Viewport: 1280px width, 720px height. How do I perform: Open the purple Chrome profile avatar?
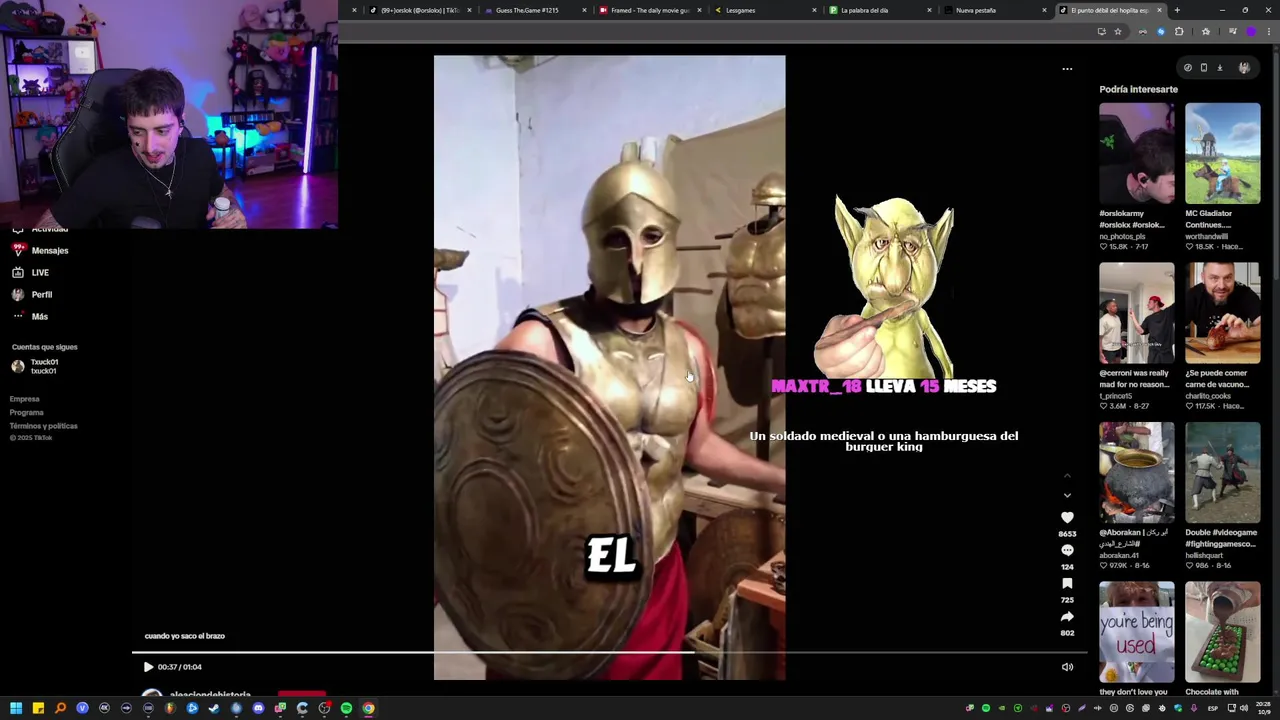click(1251, 31)
